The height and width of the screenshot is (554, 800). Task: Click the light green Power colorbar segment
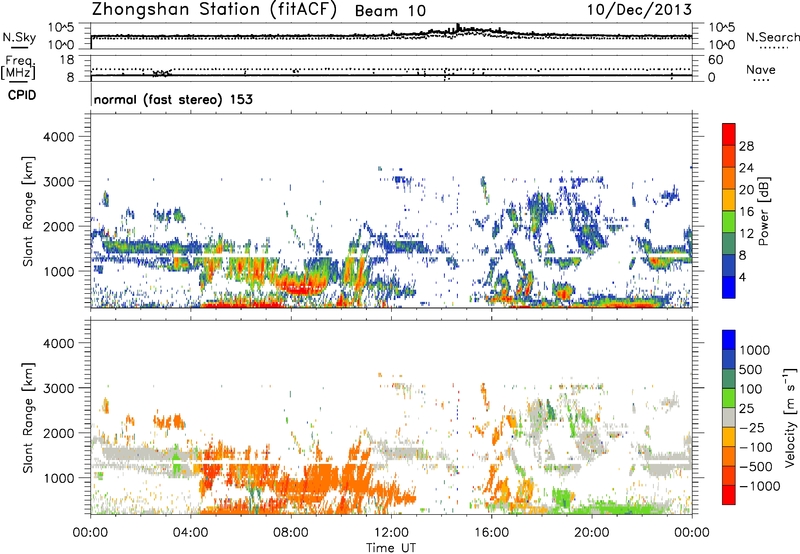(x=729, y=222)
